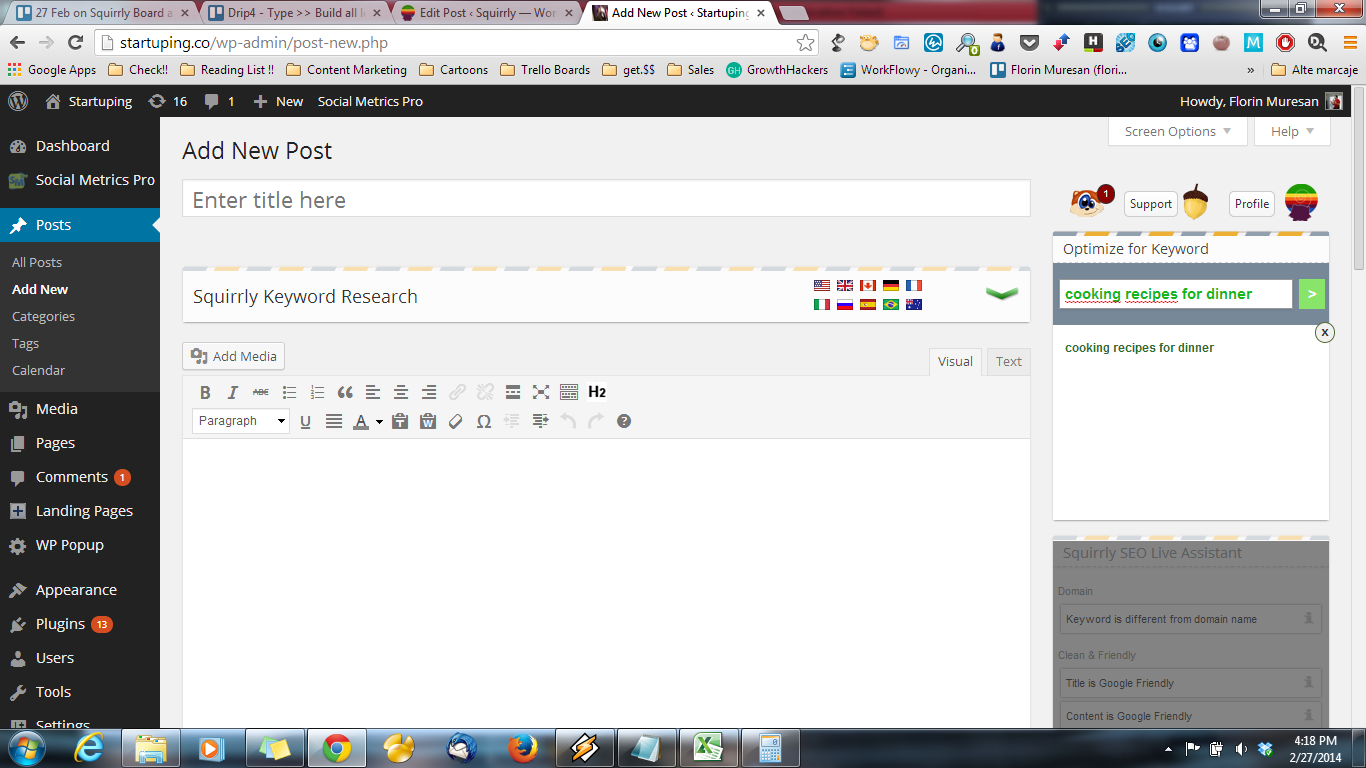The image size is (1366, 768).
Task: Click the Add Media button
Action: point(234,356)
